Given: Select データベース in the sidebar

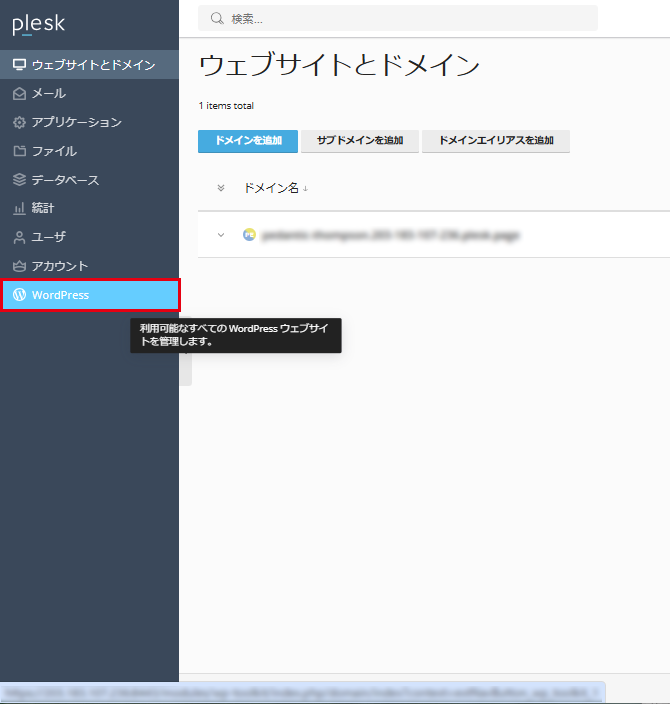Looking at the screenshot, I should [x=89, y=180].
